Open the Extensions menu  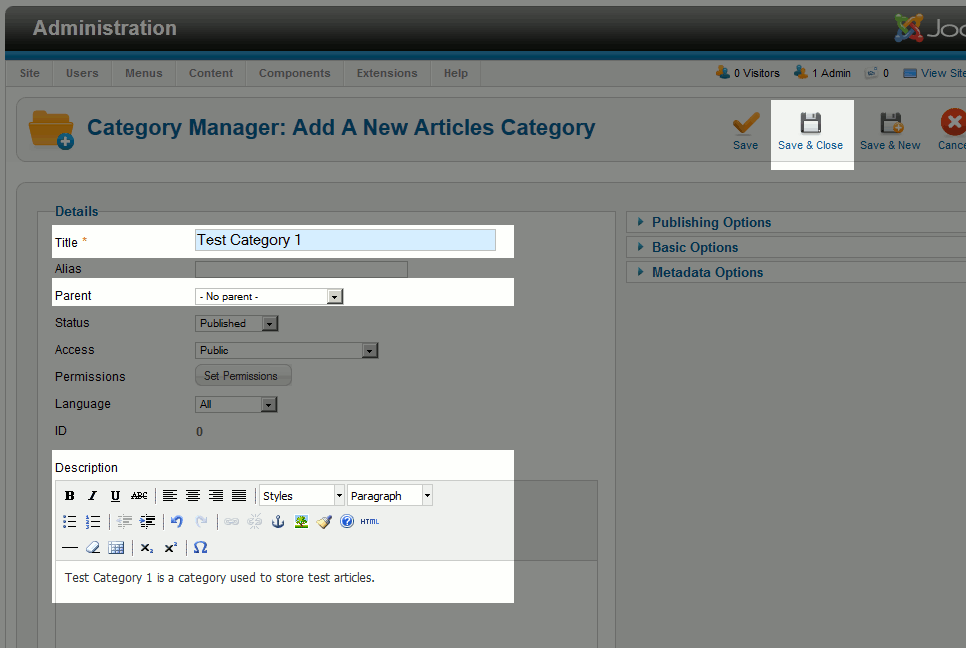pyautogui.click(x=387, y=73)
